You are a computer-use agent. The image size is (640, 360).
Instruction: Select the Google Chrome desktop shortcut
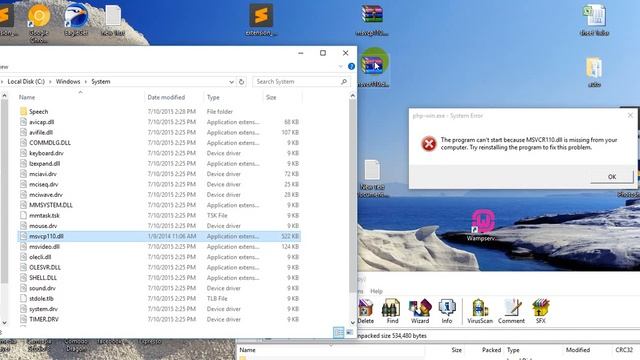[x=39, y=22]
